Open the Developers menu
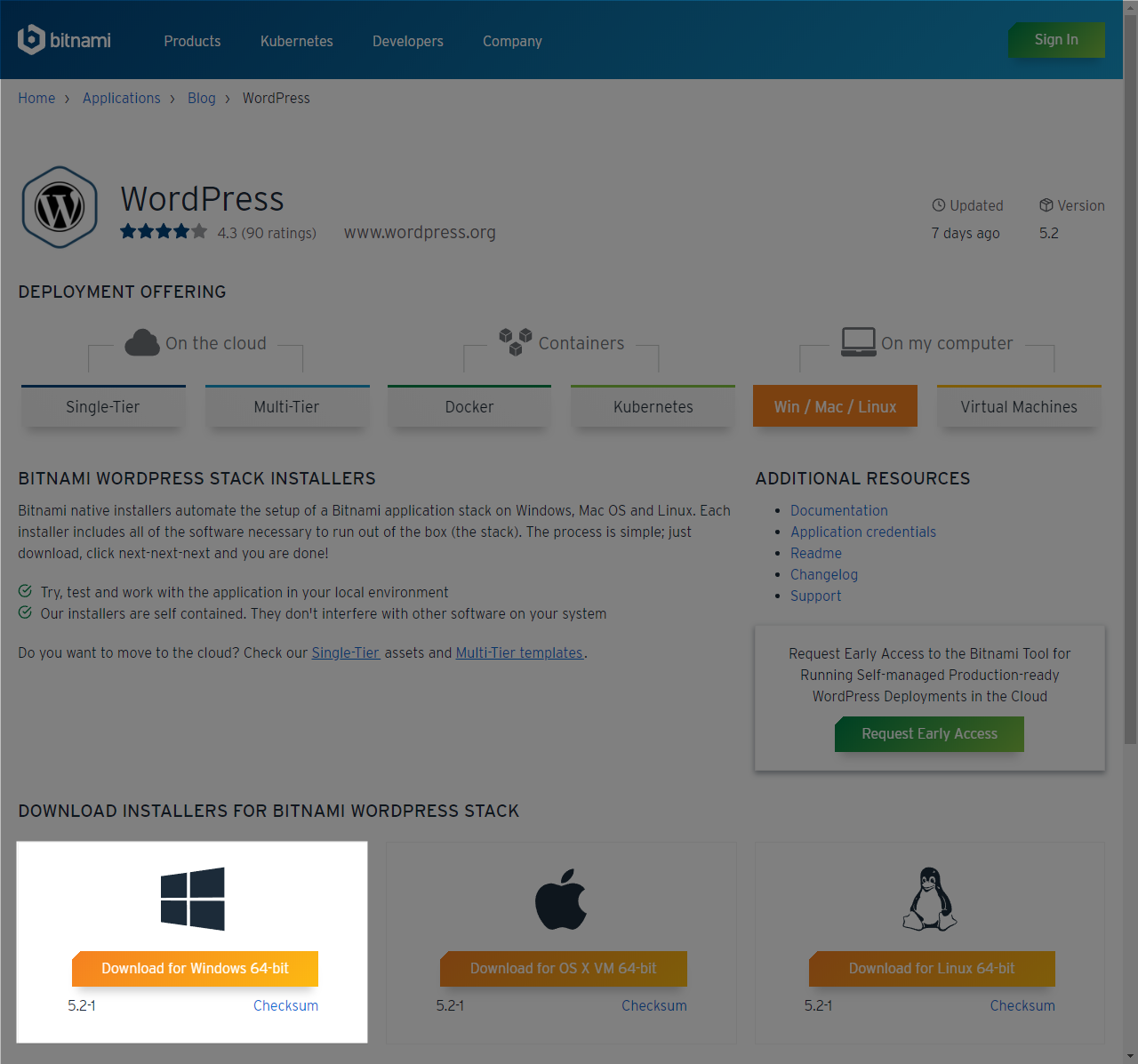Viewport: 1138px width, 1064px height. [x=408, y=41]
